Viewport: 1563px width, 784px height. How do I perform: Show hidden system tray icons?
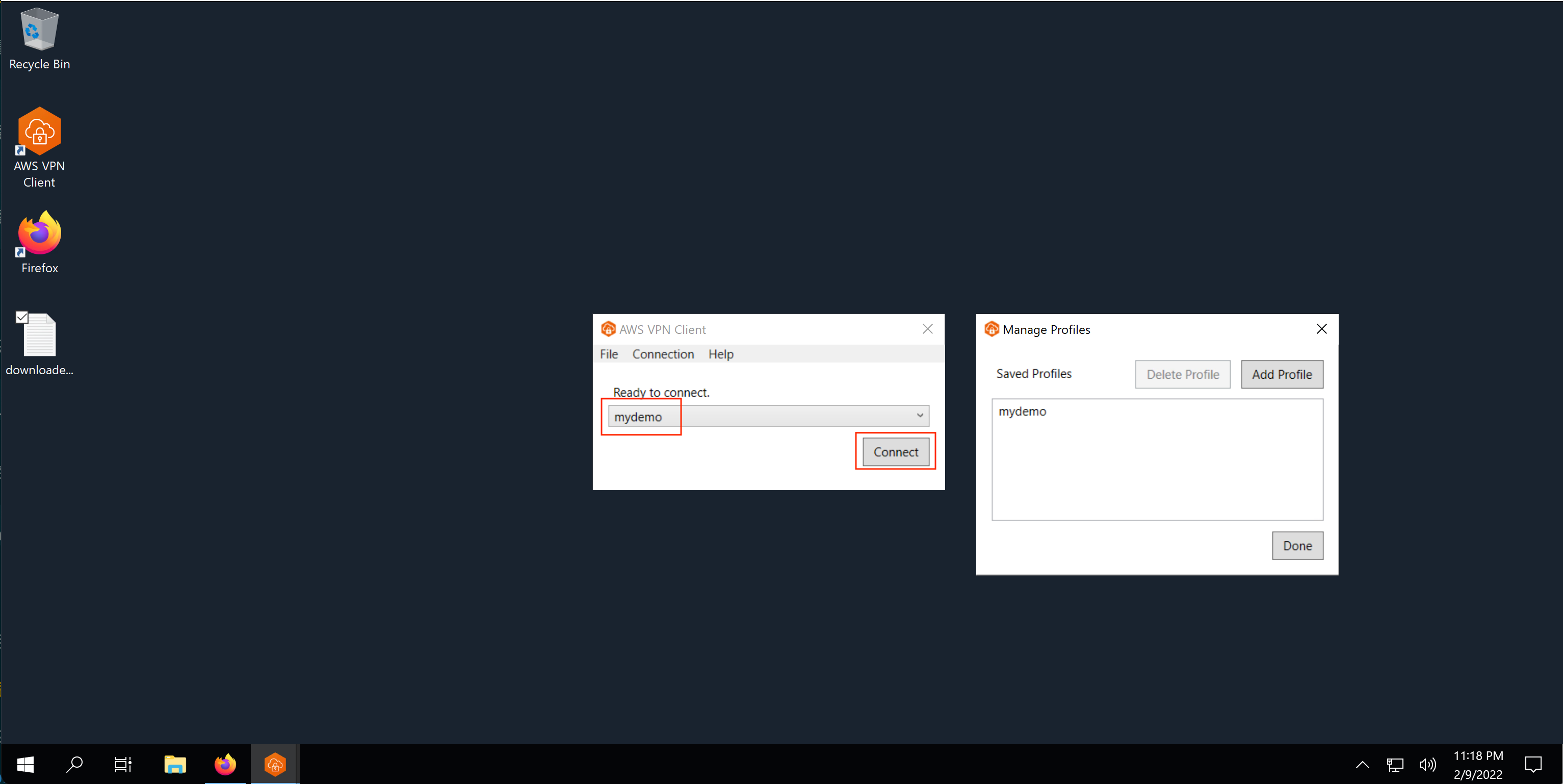coord(1362,765)
